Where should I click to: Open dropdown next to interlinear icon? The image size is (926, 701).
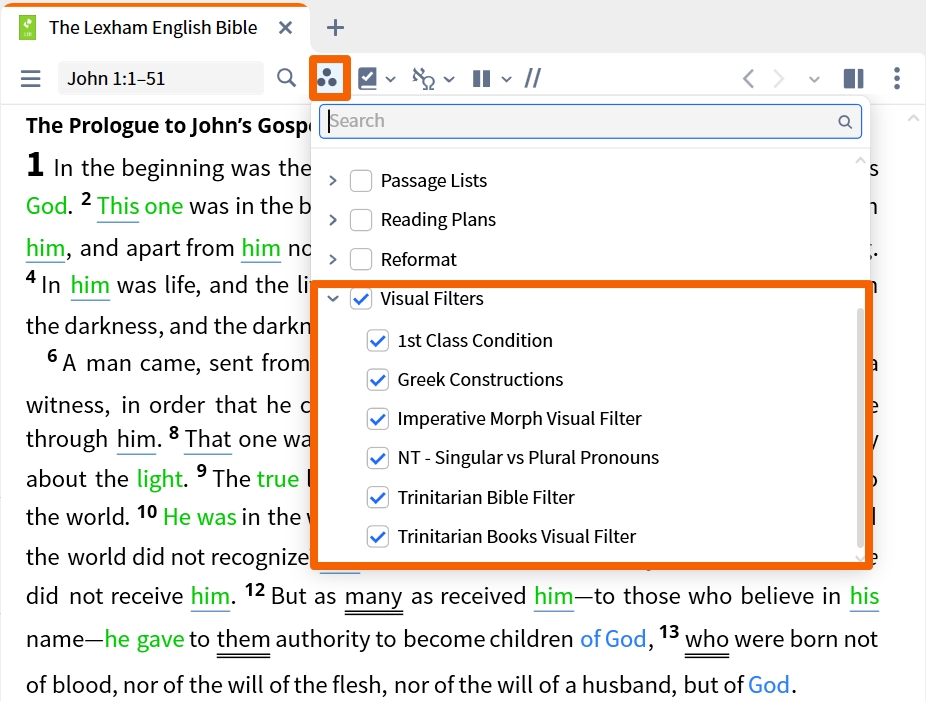click(x=449, y=79)
